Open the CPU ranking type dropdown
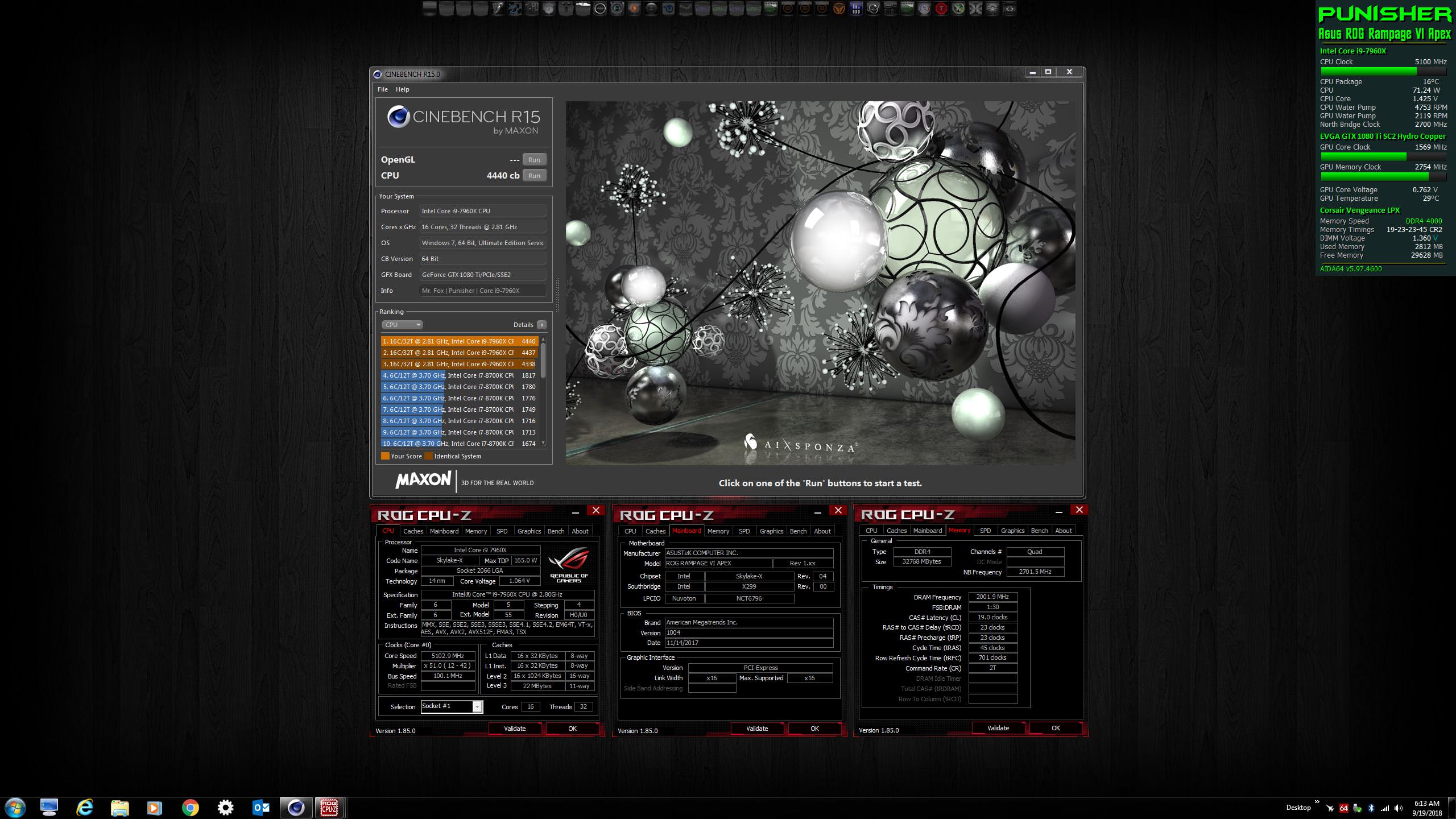The width and height of the screenshot is (1456, 819). [402, 325]
